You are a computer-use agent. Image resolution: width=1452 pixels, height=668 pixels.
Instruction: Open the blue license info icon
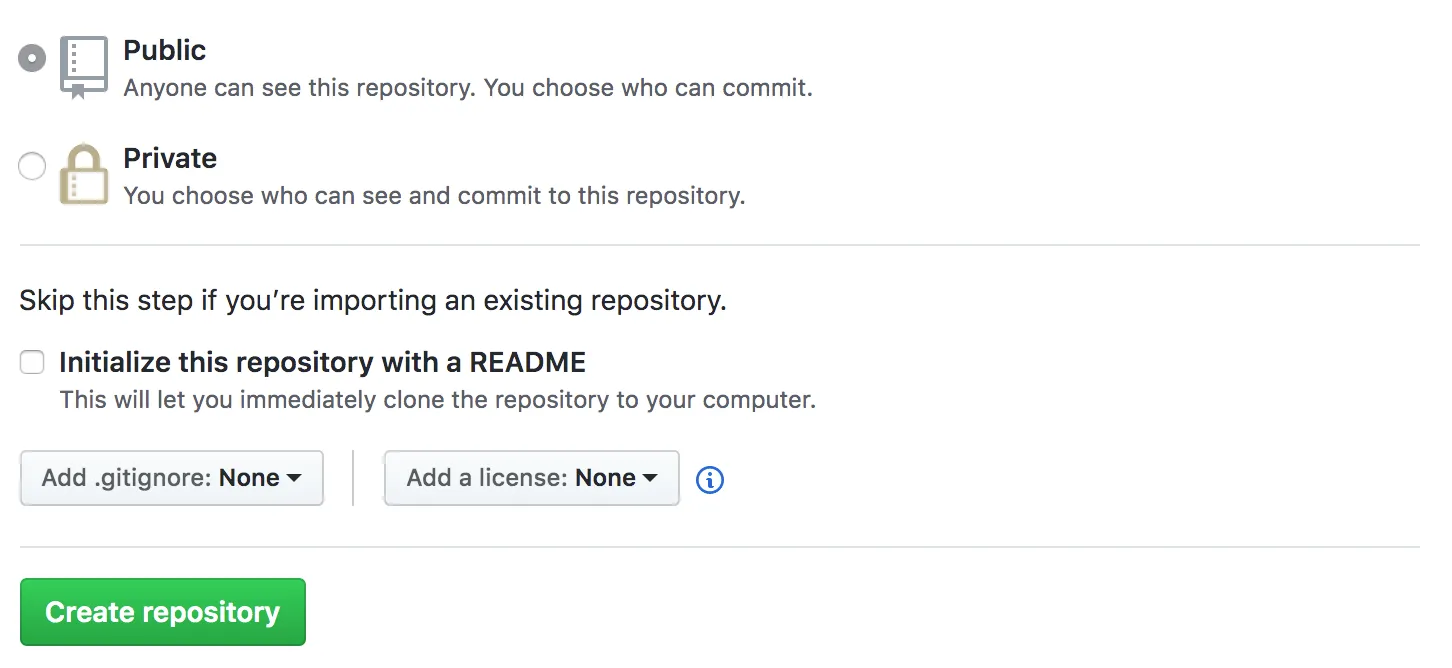click(x=709, y=480)
